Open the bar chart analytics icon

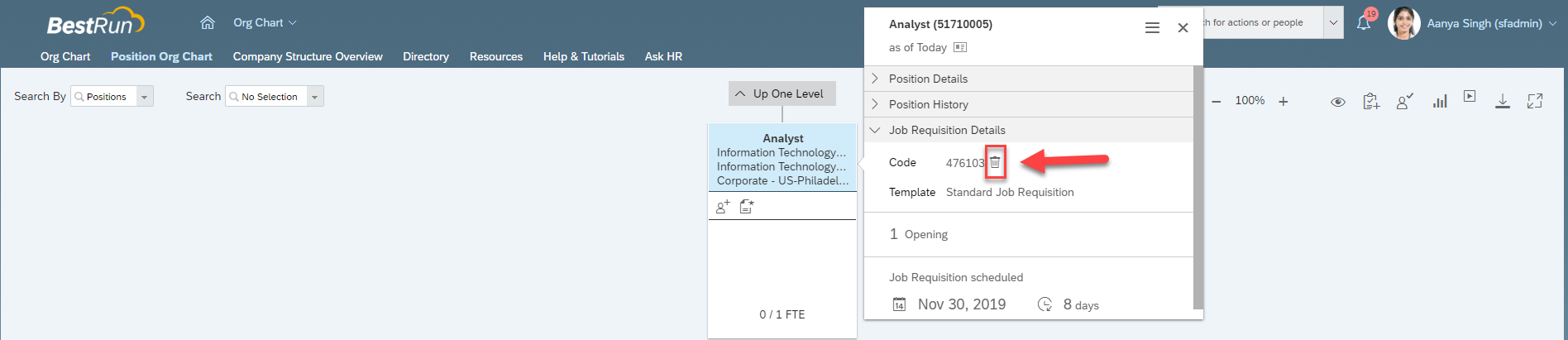click(x=1440, y=101)
